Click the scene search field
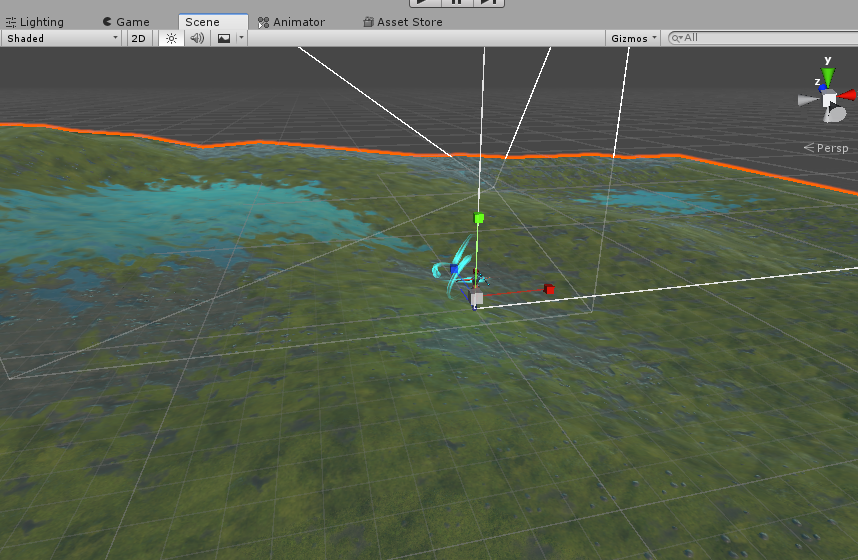Screen dimensions: 858x560 (x=763, y=38)
